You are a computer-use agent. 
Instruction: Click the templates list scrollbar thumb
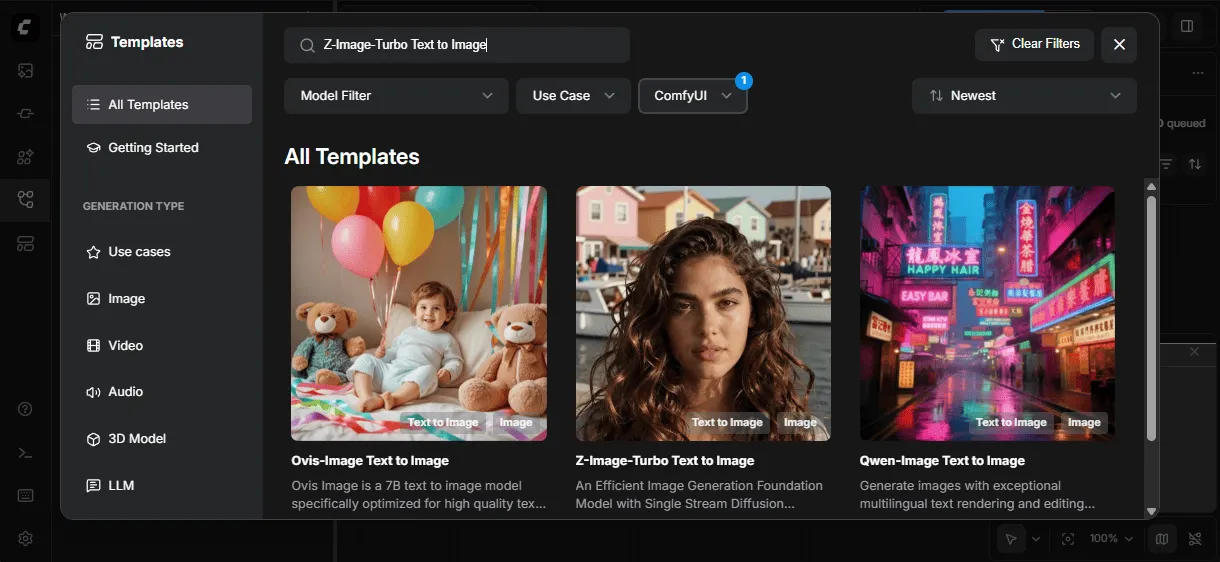pos(1151,318)
